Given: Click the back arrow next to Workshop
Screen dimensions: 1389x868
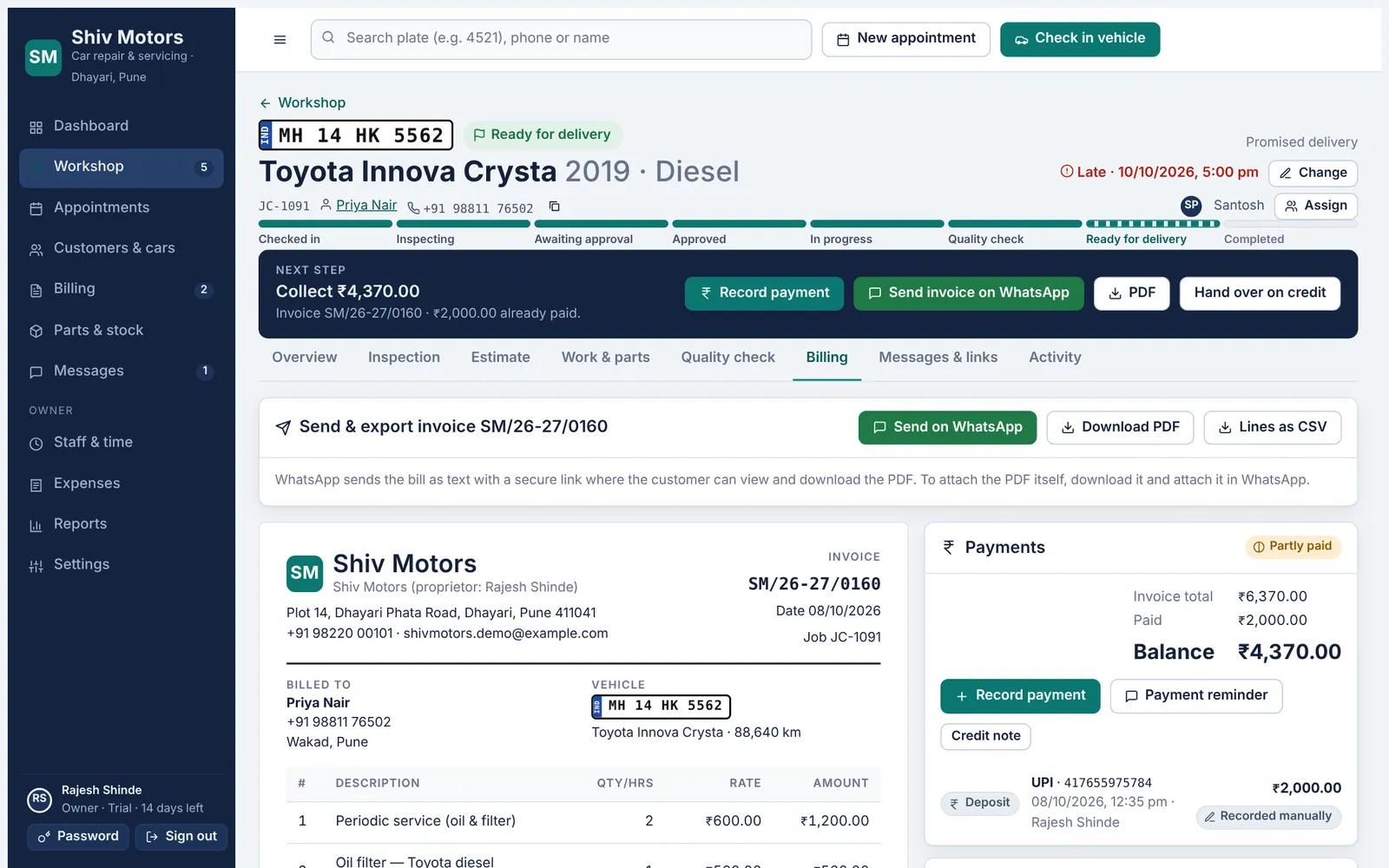Looking at the screenshot, I should point(266,103).
